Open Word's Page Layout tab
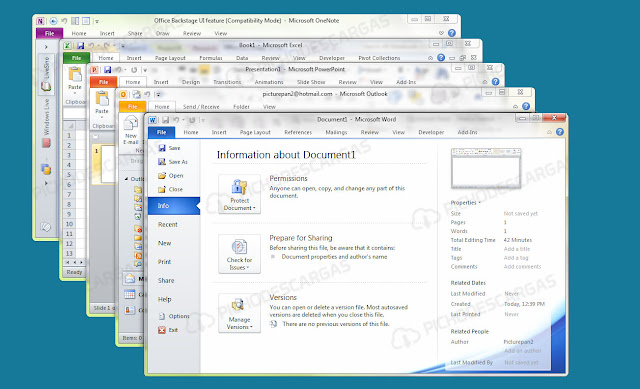The height and width of the screenshot is (389, 640). point(255,132)
